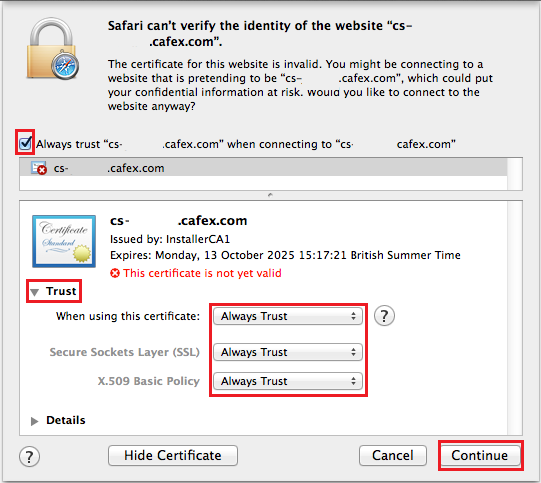Collapse the Trust disclosure triangle

coord(35,293)
